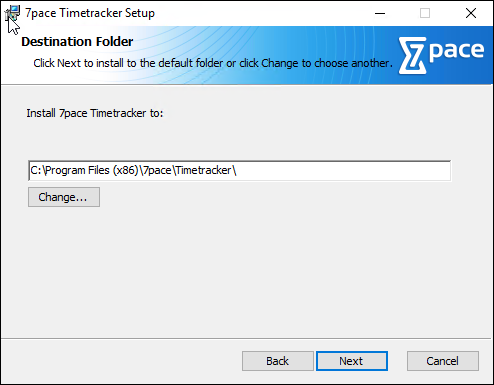Image resolution: width=494 pixels, height=385 pixels.
Task: Click the 'Destination Folder' heading
Action: tap(77, 42)
